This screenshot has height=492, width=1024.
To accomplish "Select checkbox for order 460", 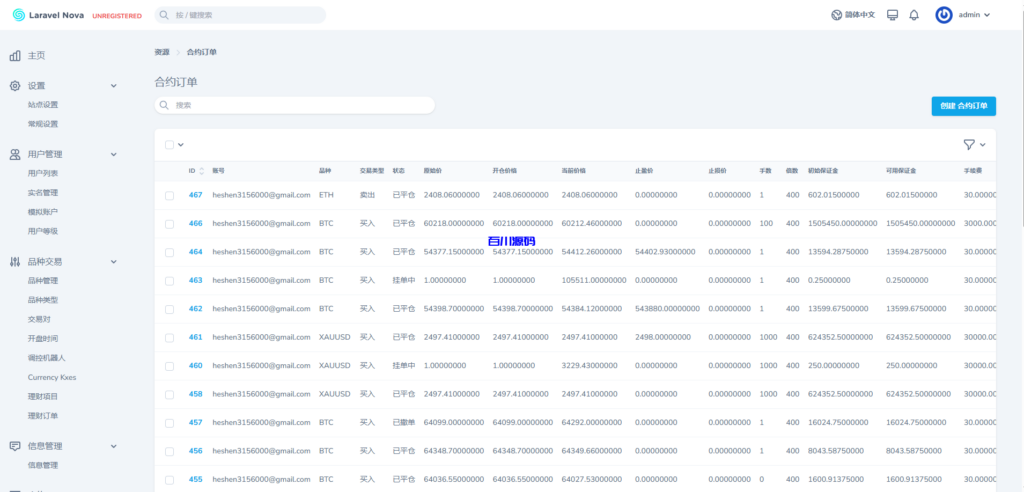I will [x=170, y=366].
